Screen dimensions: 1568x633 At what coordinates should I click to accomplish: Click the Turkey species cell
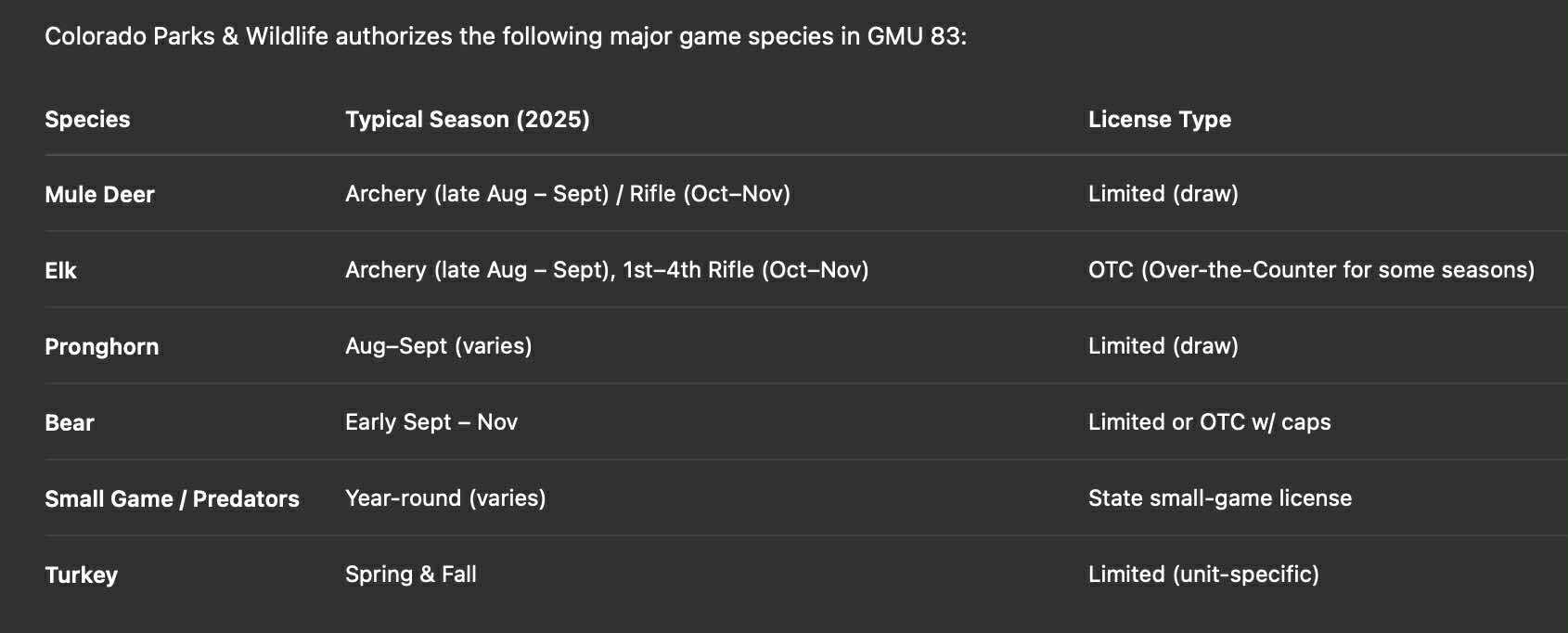coord(81,575)
